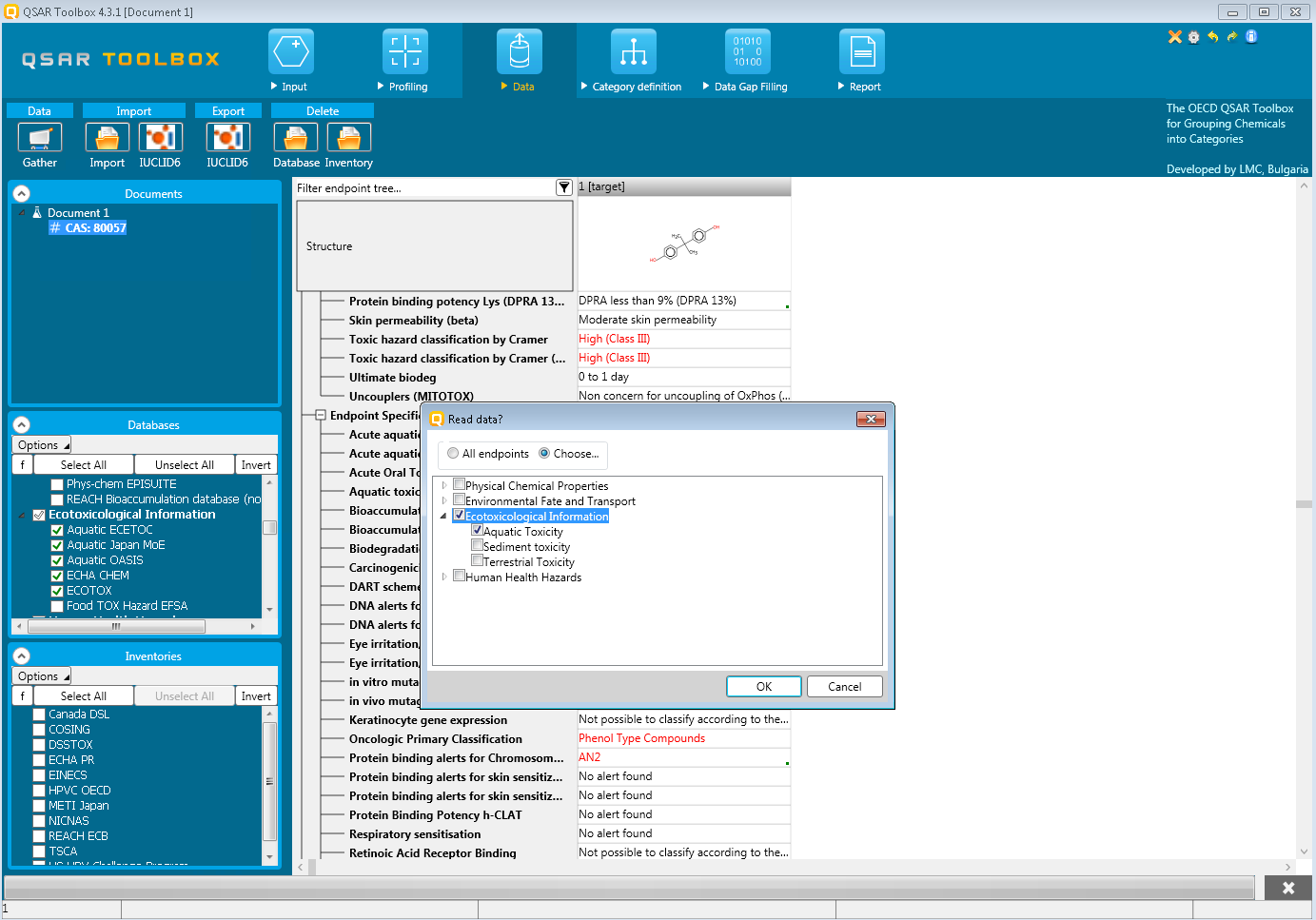Click the Export IUCLID6 icon
Image resolution: width=1316 pixels, height=920 pixels.
(227, 138)
